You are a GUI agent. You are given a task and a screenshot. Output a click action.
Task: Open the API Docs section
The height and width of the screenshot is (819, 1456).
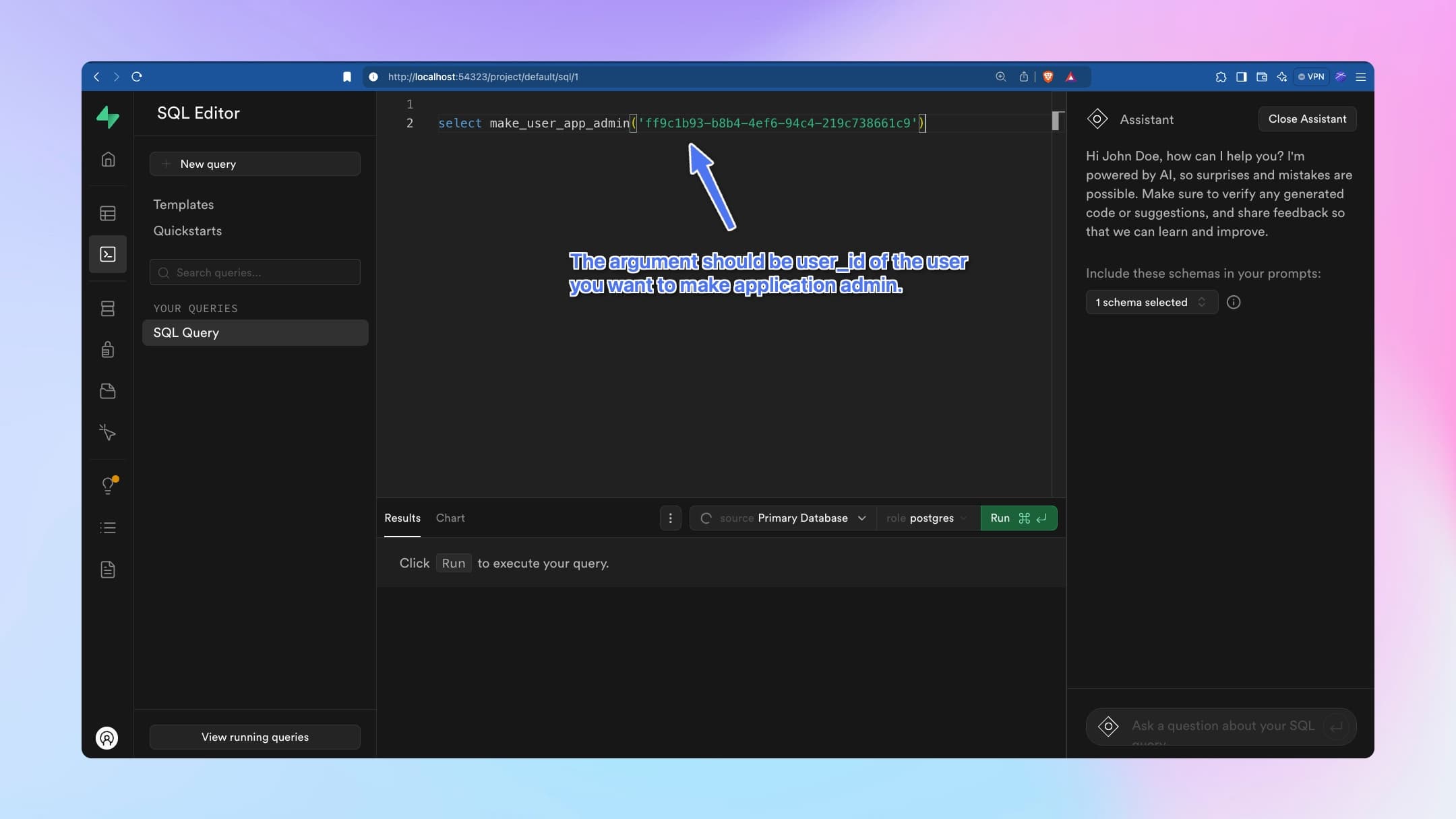tap(109, 570)
